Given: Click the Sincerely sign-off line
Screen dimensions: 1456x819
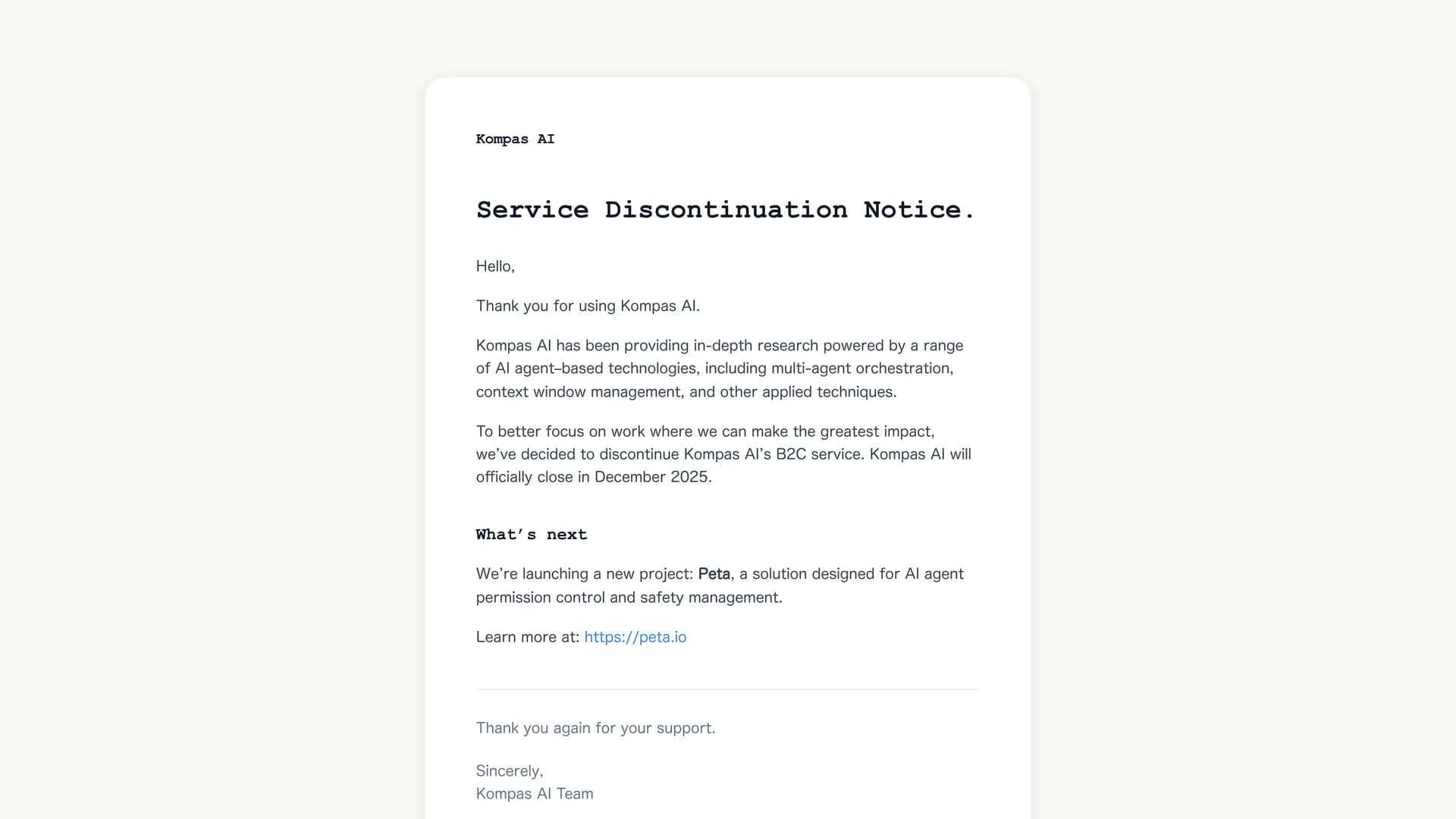Looking at the screenshot, I should pyautogui.click(x=510, y=770).
